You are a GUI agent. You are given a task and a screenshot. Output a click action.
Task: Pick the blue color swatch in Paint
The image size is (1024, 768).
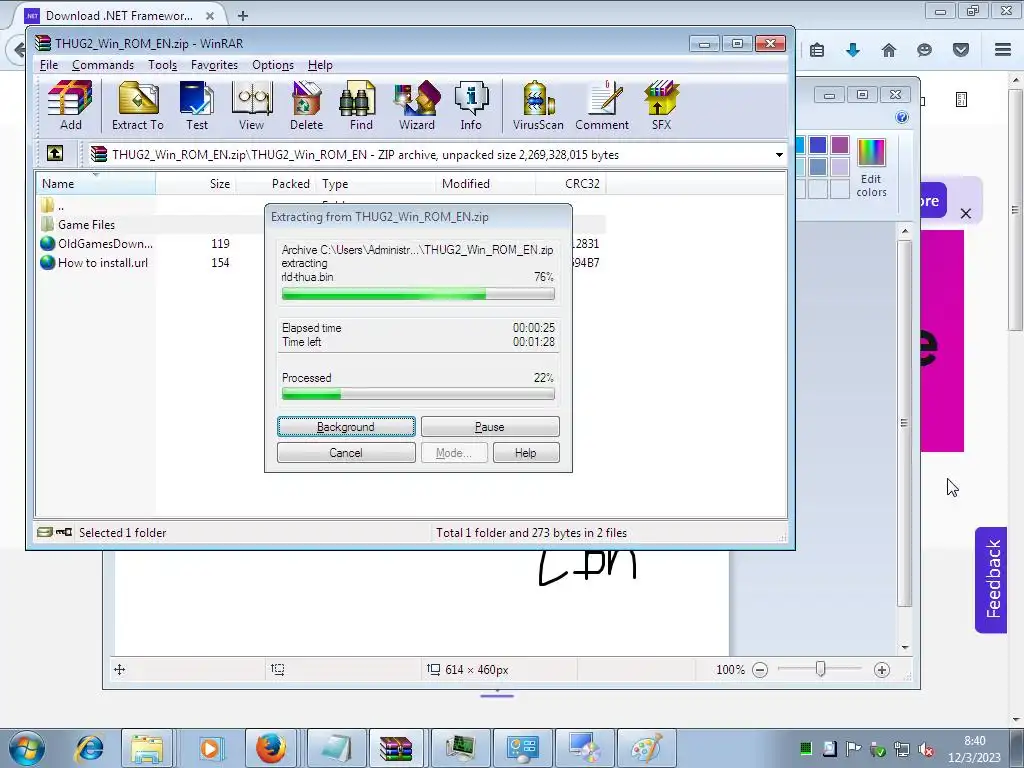coord(818,145)
